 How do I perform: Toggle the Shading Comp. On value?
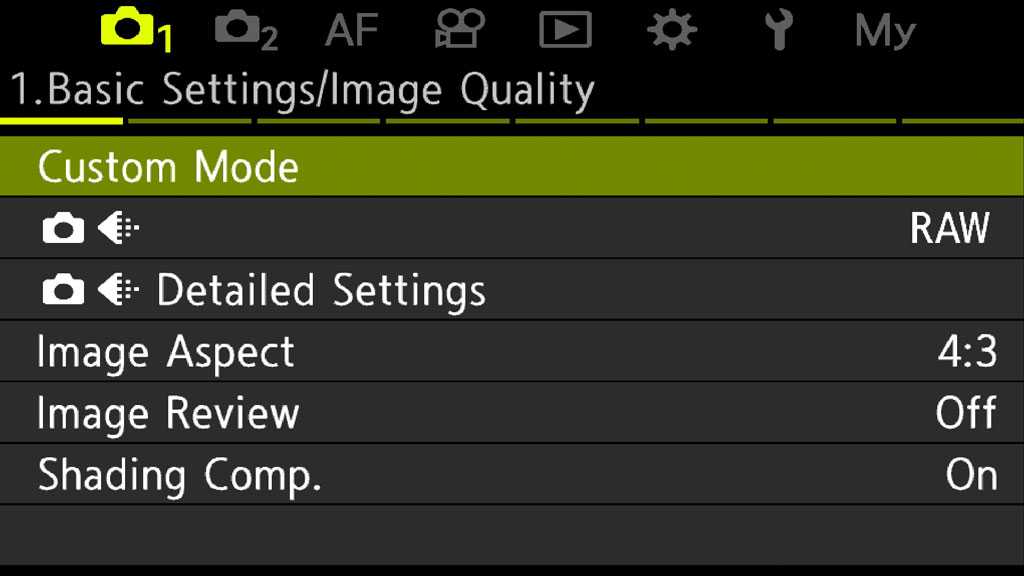coord(971,475)
